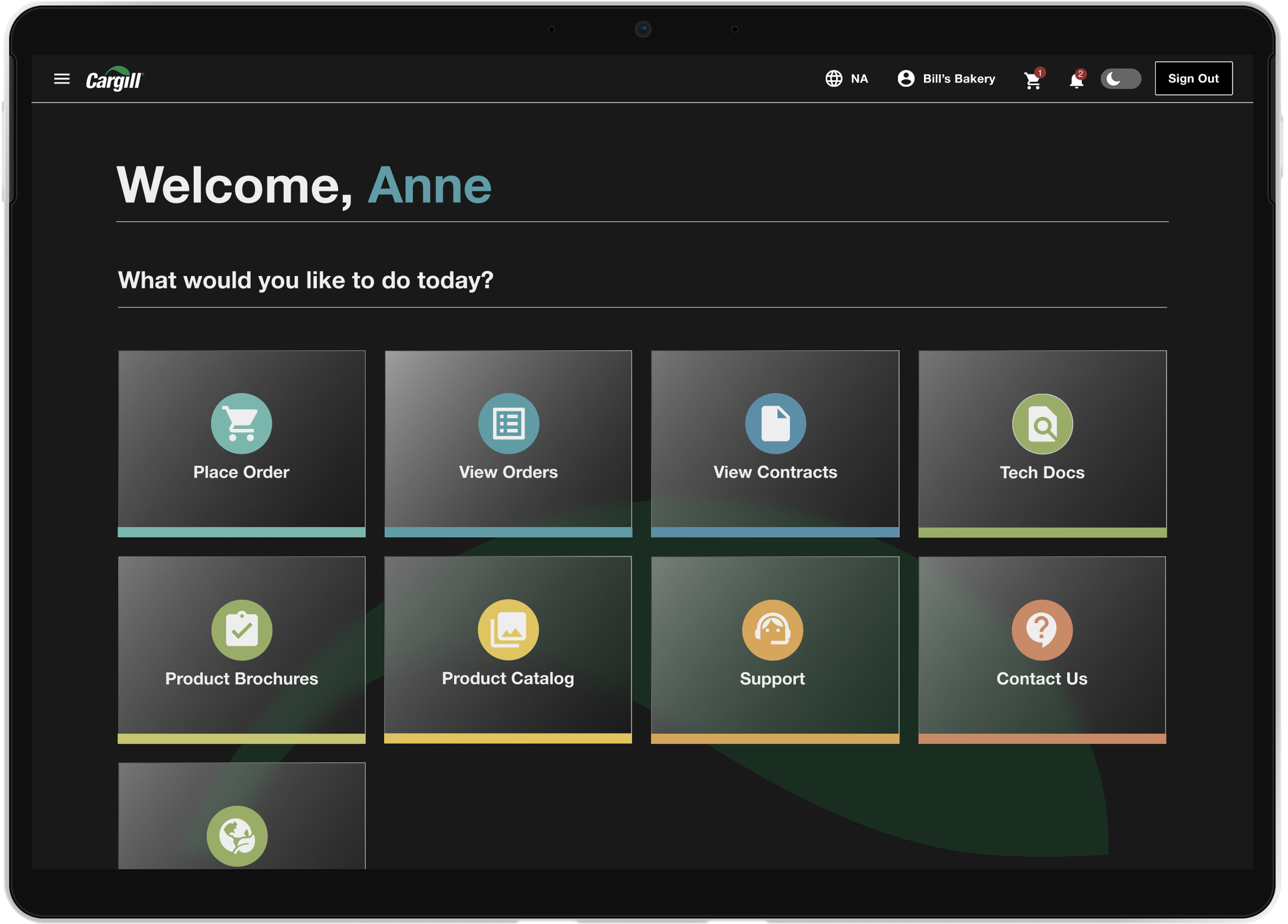This screenshot has width=1288, height=924.
Task: Open the globe region selector
Action: click(x=833, y=78)
